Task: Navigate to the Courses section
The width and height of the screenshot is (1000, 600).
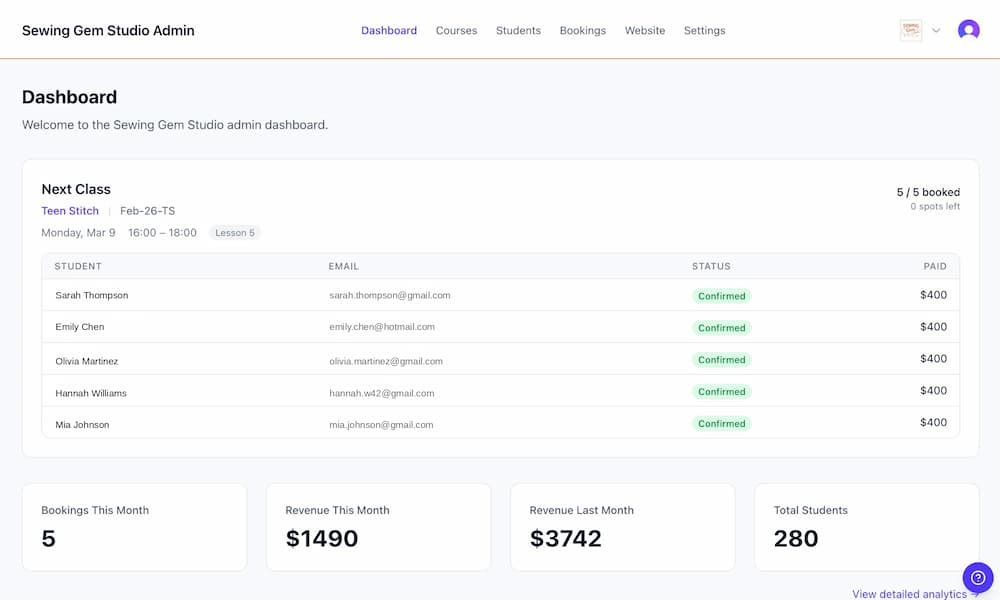Action: click(x=456, y=30)
